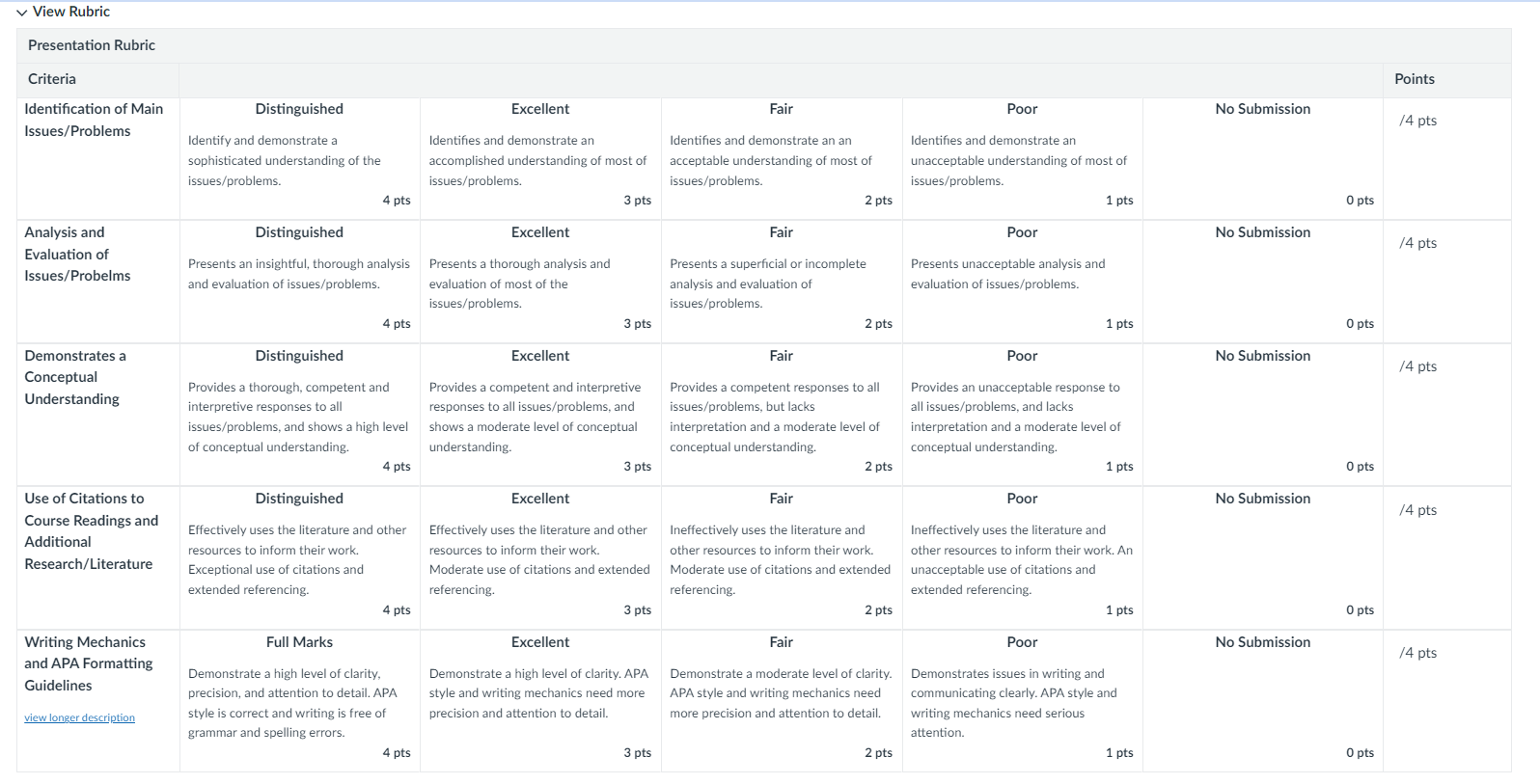Image resolution: width=1540 pixels, height=784 pixels.
Task: Choose Full Marks for Writing Mechanics and APA
Action: coord(299,701)
